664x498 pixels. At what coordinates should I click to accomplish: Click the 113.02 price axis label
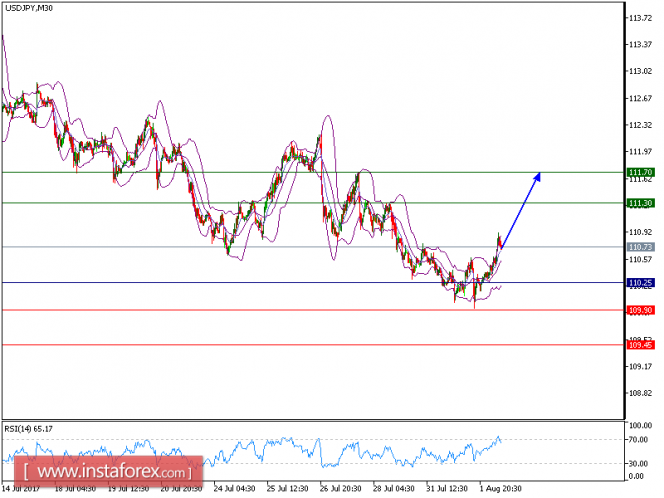click(x=640, y=71)
